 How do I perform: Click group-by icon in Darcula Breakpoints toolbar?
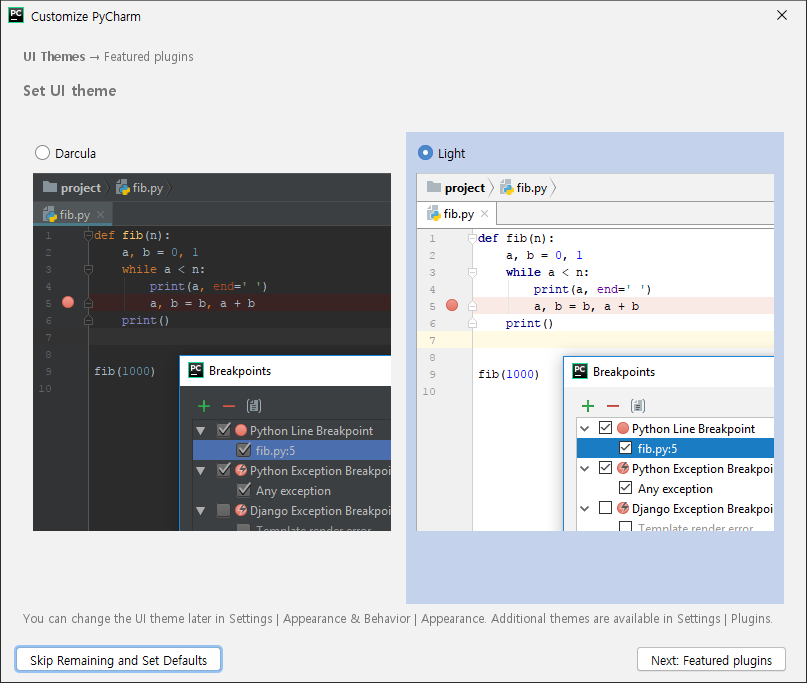(x=254, y=406)
